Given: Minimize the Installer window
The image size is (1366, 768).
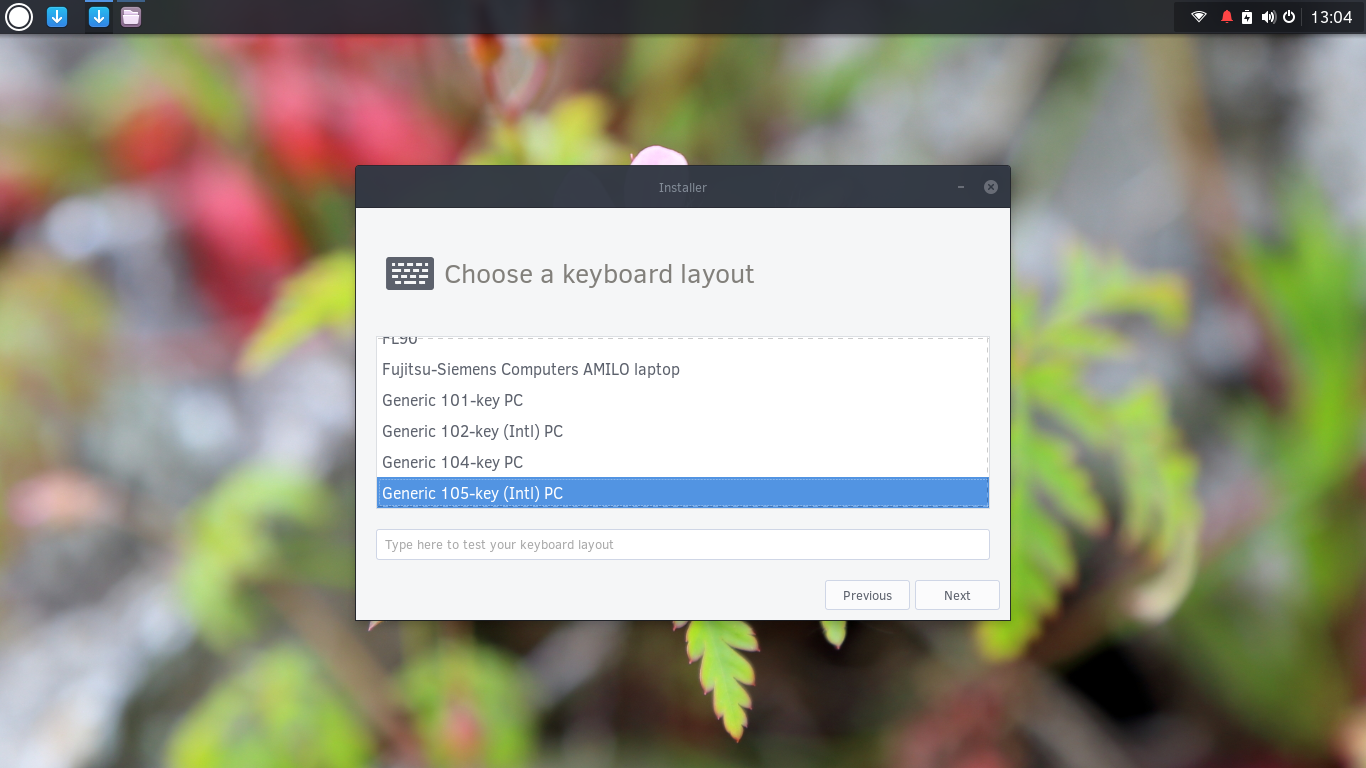Looking at the screenshot, I should 961,187.
